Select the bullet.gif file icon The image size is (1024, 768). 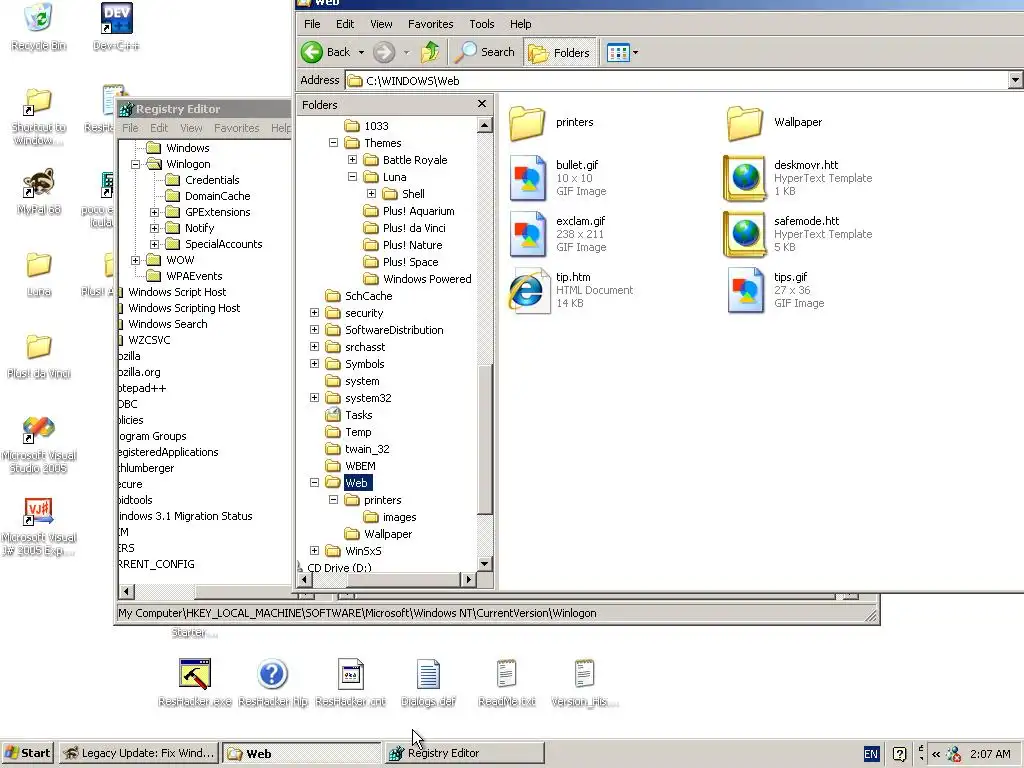click(x=528, y=178)
